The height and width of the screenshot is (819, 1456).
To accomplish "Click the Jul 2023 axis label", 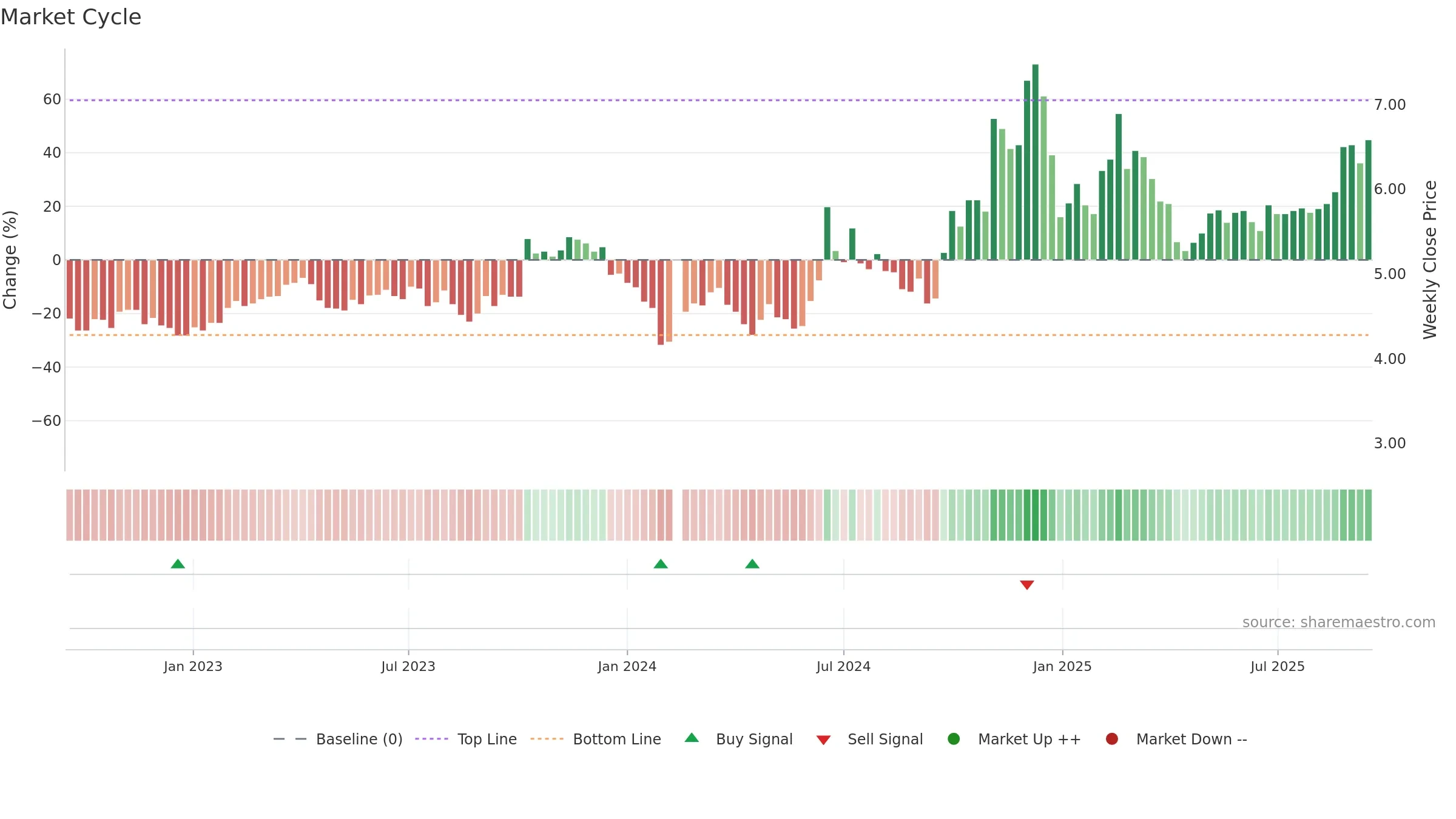I will [x=408, y=666].
